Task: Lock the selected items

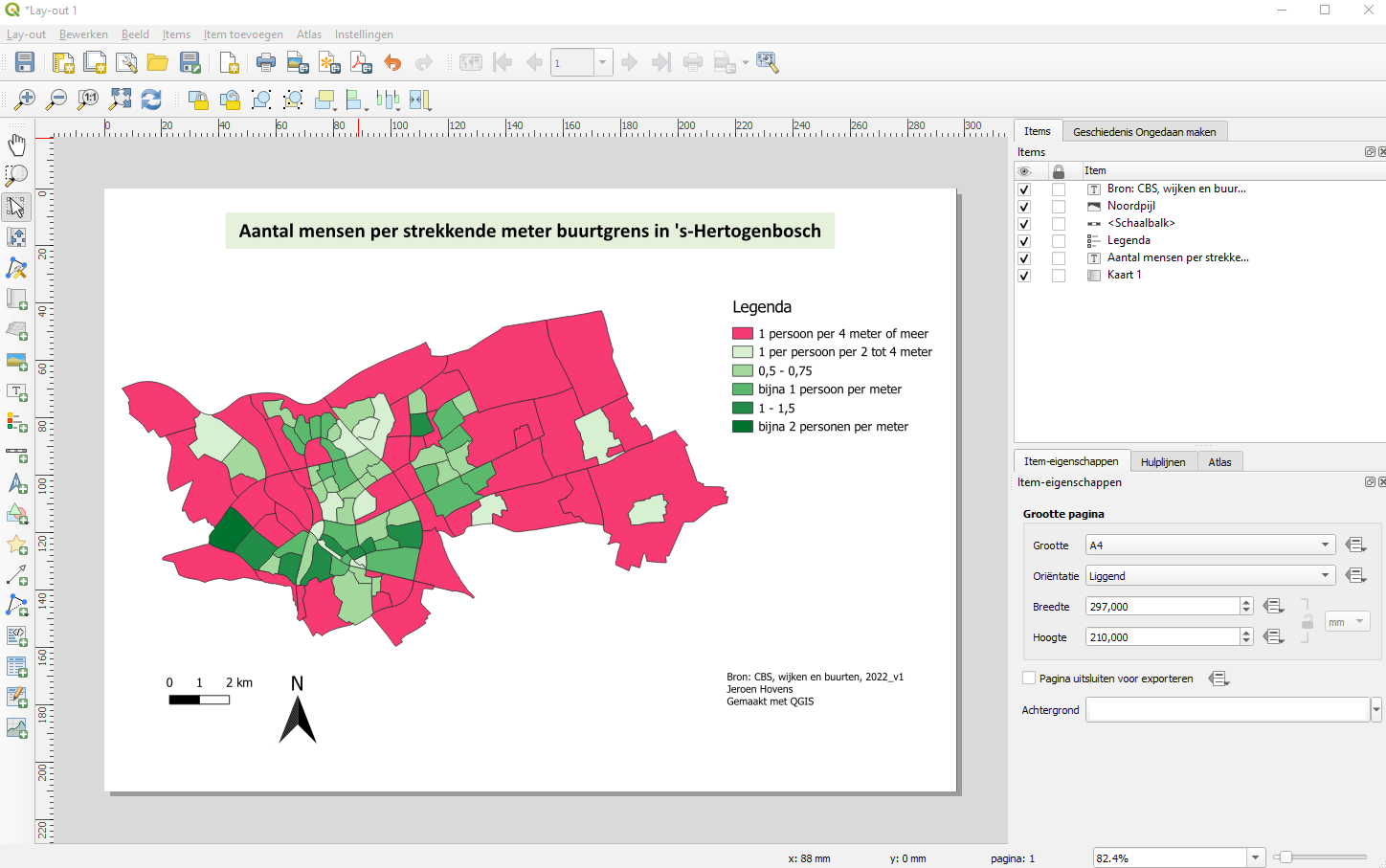Action: click(198, 99)
